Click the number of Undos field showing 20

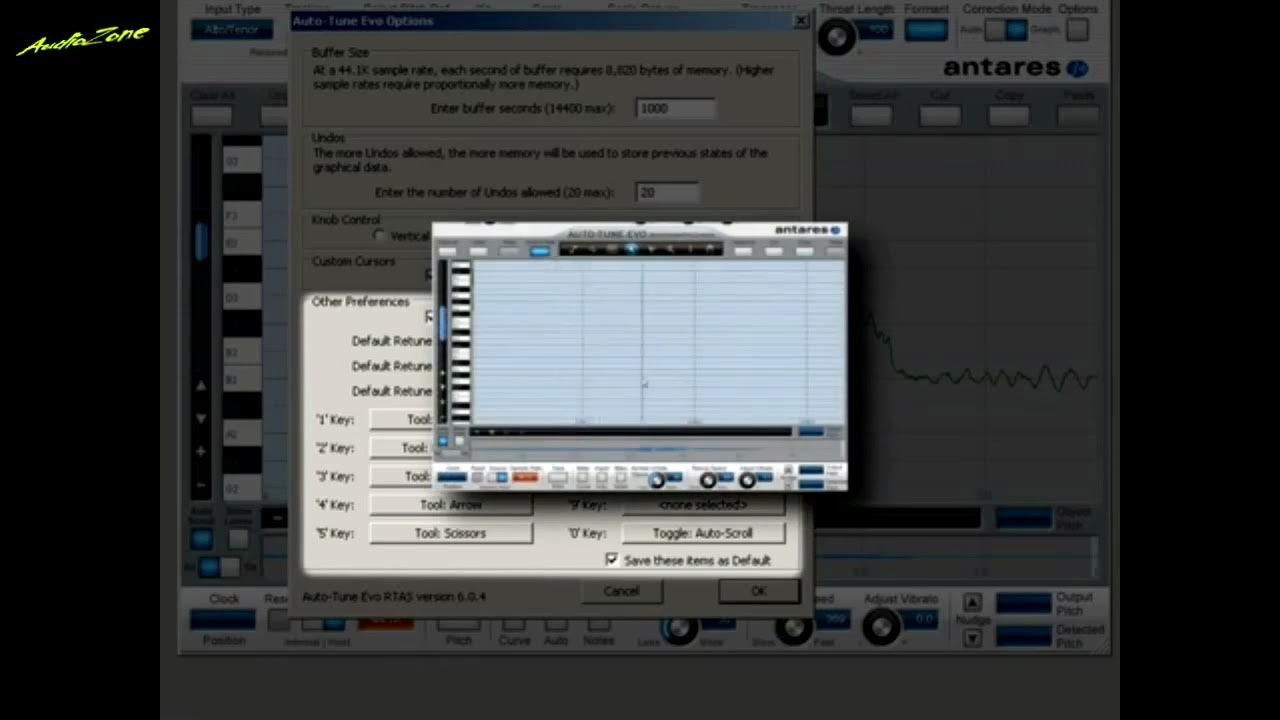[x=667, y=192]
